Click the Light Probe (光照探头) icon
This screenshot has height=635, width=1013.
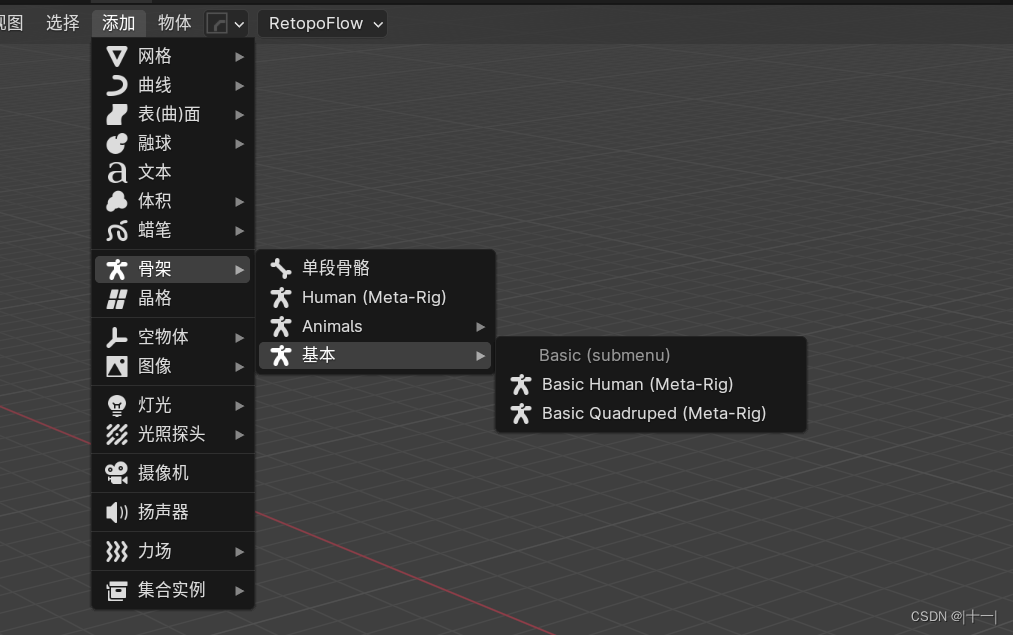click(x=117, y=434)
